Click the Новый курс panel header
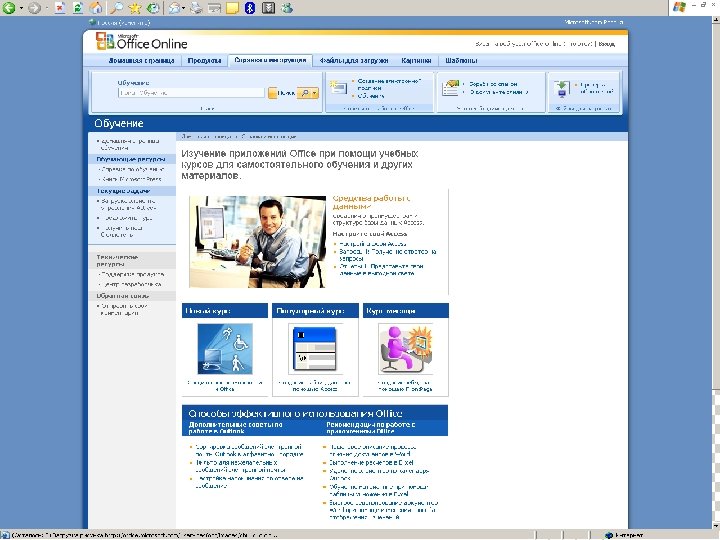Screen dimensions: 720x540 point(225,311)
